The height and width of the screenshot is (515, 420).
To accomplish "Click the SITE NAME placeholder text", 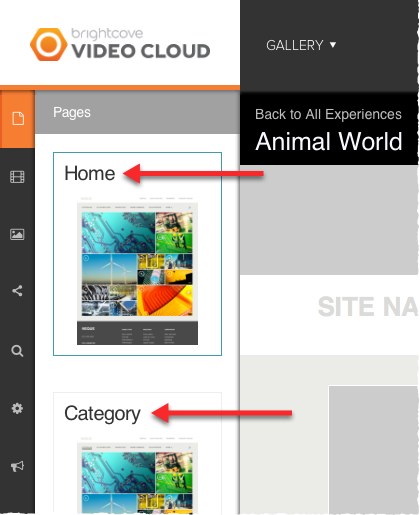I will (368, 307).
